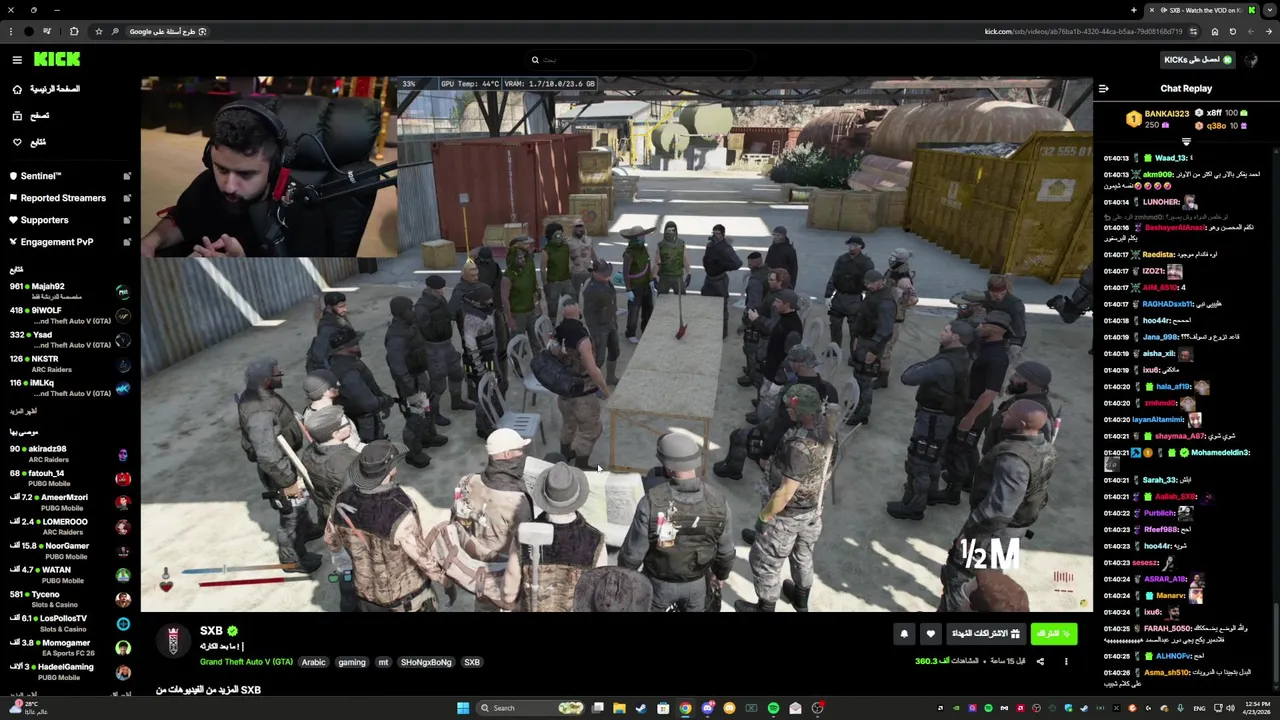Click the browser bookmark star icon
This screenshot has height=720, width=1280.
tap(98, 31)
